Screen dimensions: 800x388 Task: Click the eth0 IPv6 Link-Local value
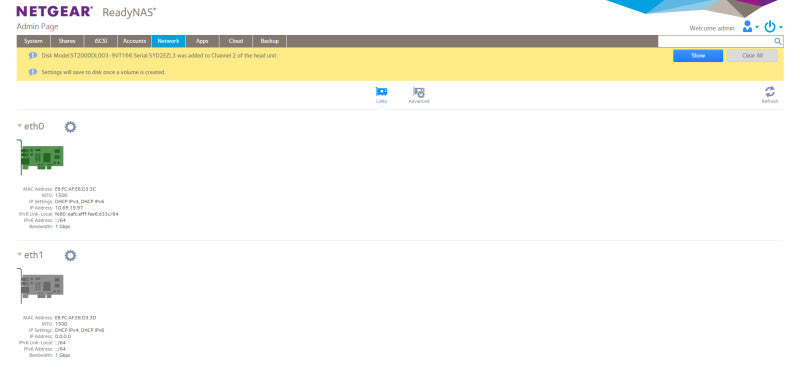[x=86, y=214]
